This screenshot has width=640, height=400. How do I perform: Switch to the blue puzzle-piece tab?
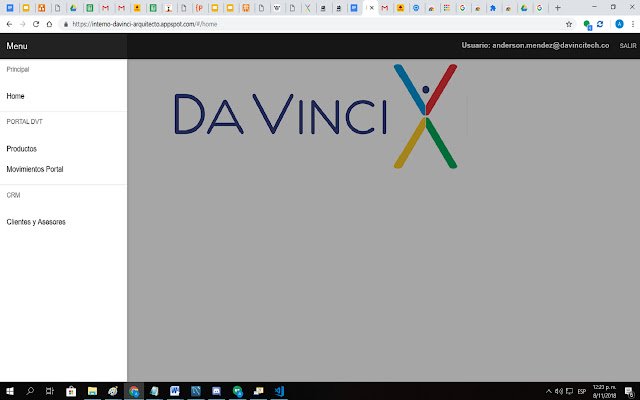[493, 8]
